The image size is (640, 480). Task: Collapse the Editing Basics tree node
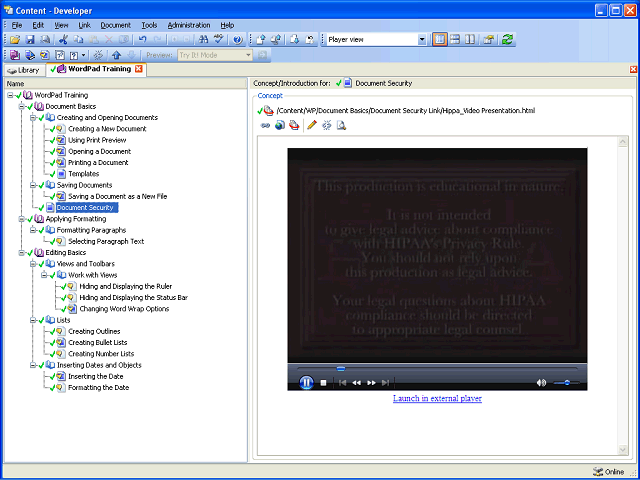pyautogui.click(x=22, y=252)
